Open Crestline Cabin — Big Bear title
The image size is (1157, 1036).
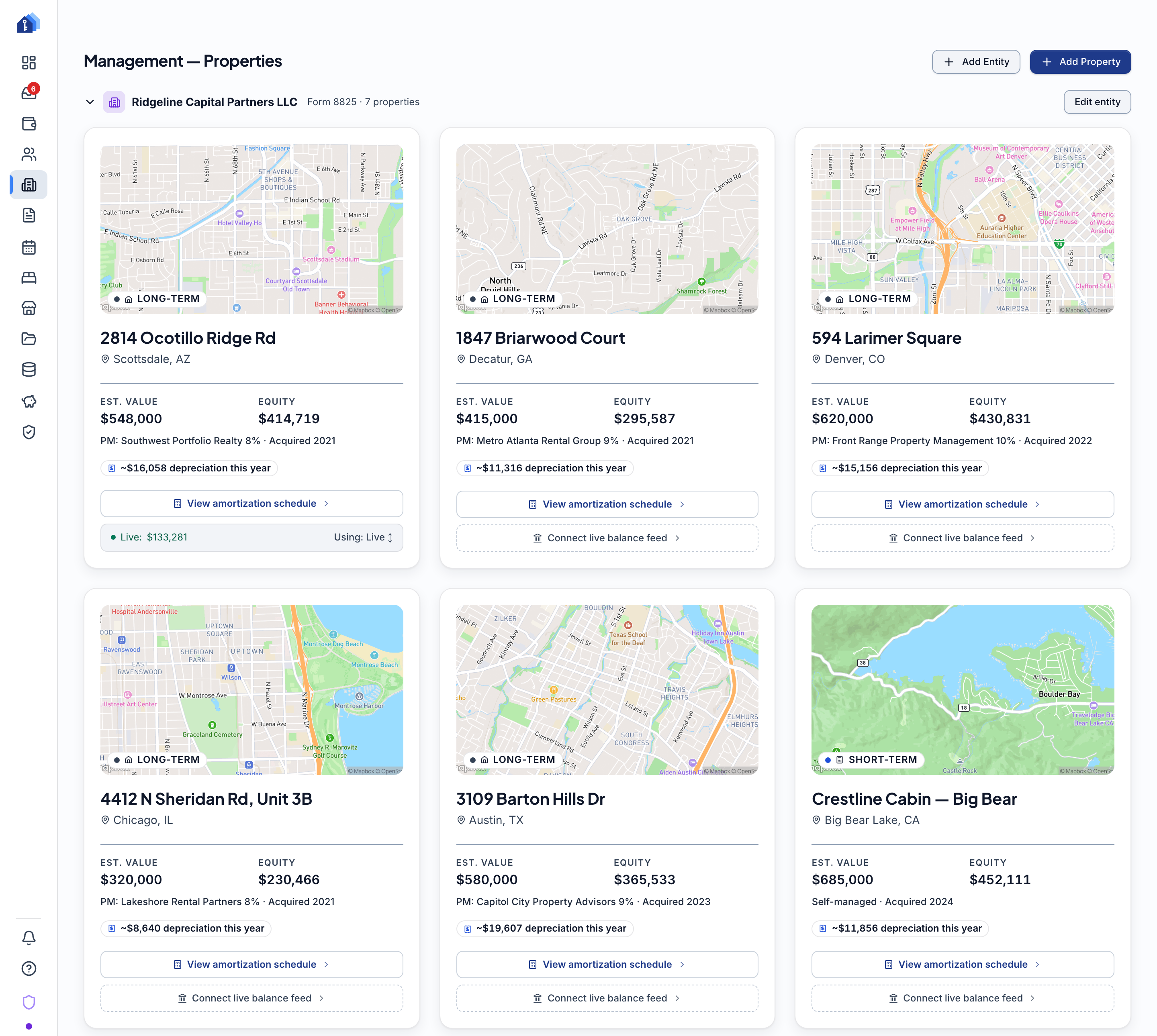pyautogui.click(x=914, y=799)
